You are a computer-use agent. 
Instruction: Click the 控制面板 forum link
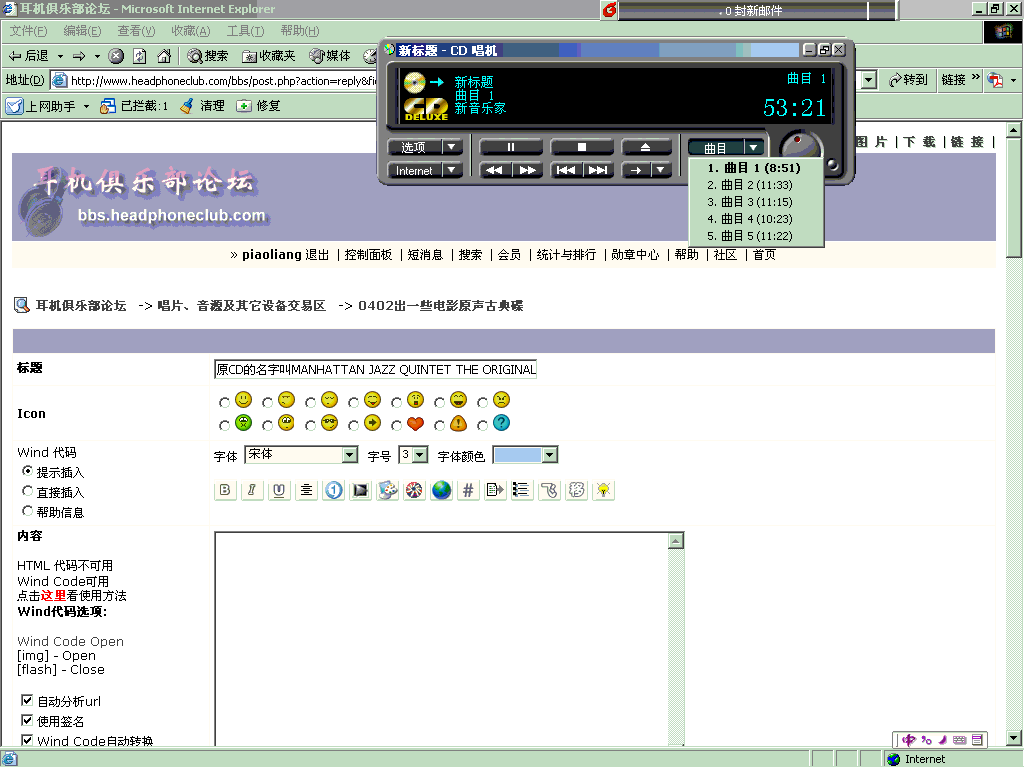[368, 255]
